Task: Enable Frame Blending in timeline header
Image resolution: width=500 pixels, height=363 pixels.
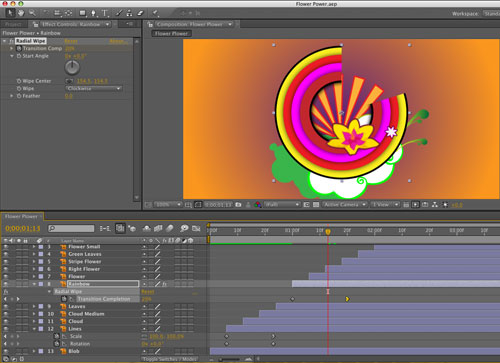Action: (158, 228)
